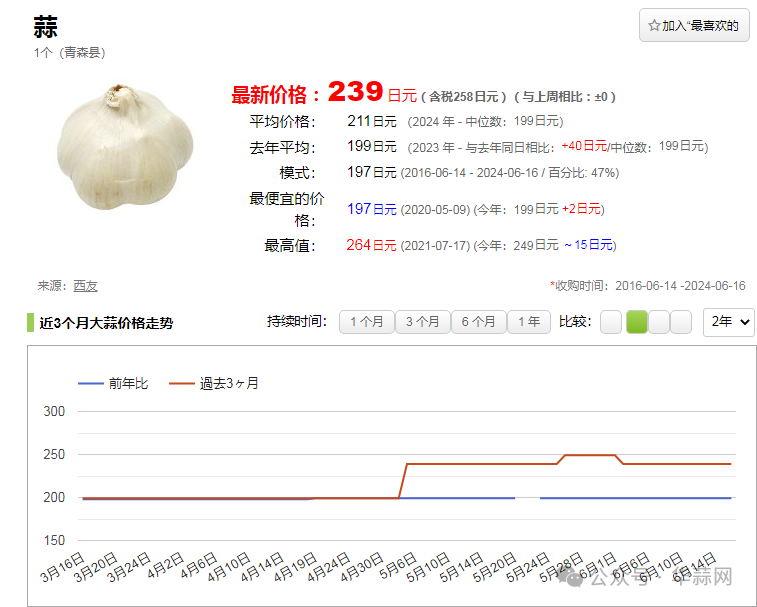Click the 与上周相比：±0 text
Screen dimensions: 757x607
pyautogui.click(x=565, y=97)
